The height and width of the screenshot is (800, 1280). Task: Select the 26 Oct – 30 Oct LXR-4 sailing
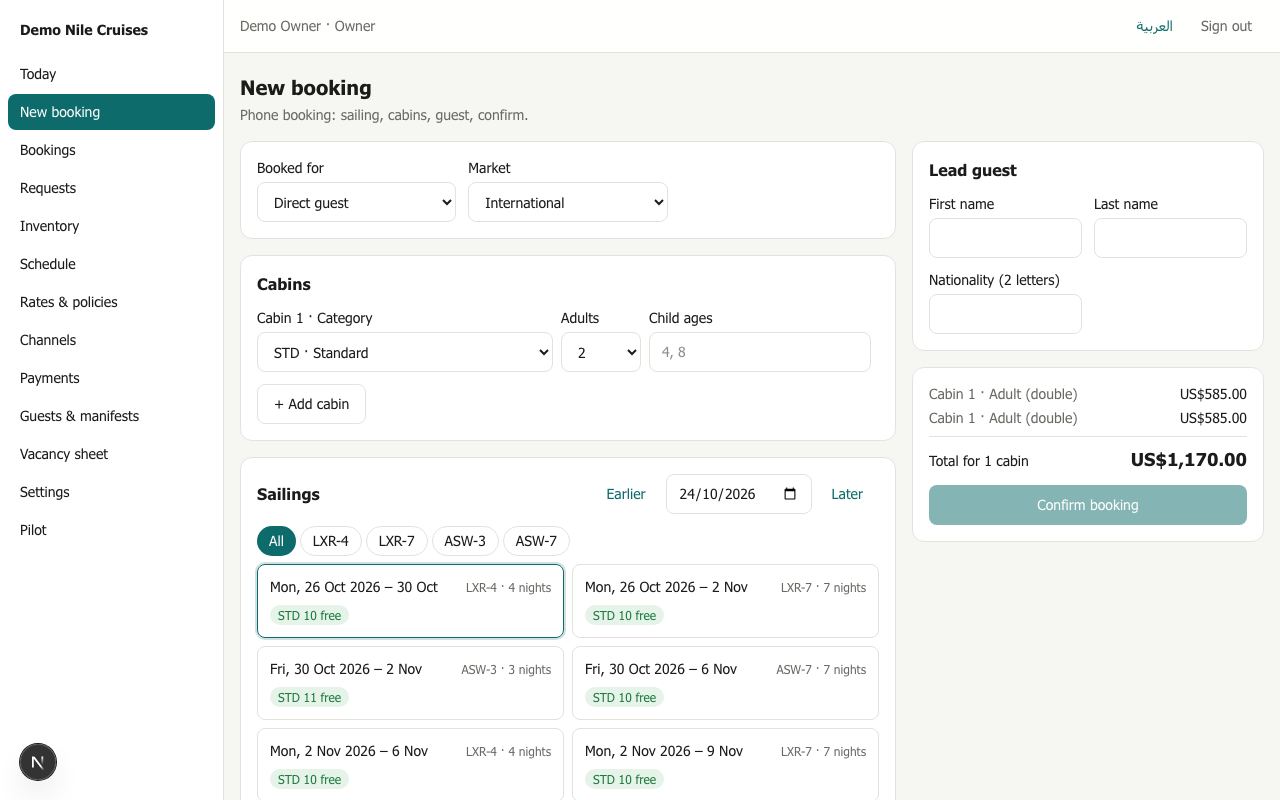[410, 601]
